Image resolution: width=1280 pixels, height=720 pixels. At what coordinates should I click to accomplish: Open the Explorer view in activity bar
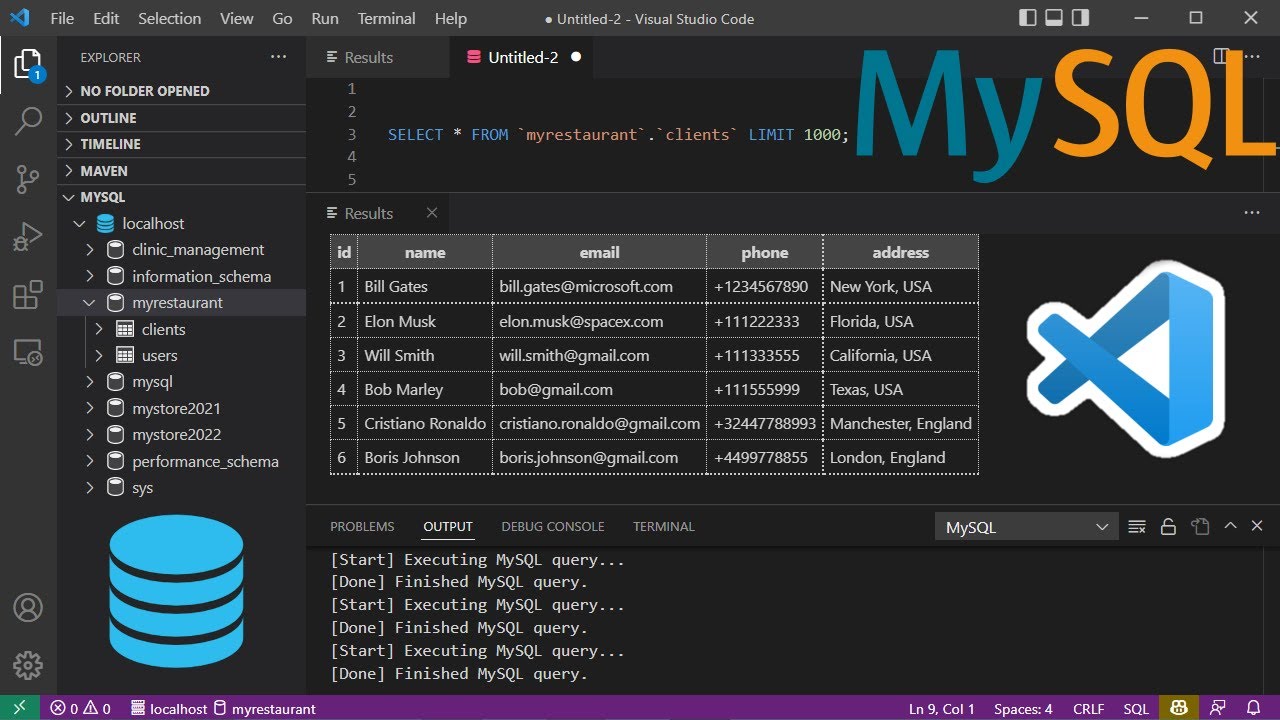[28, 66]
